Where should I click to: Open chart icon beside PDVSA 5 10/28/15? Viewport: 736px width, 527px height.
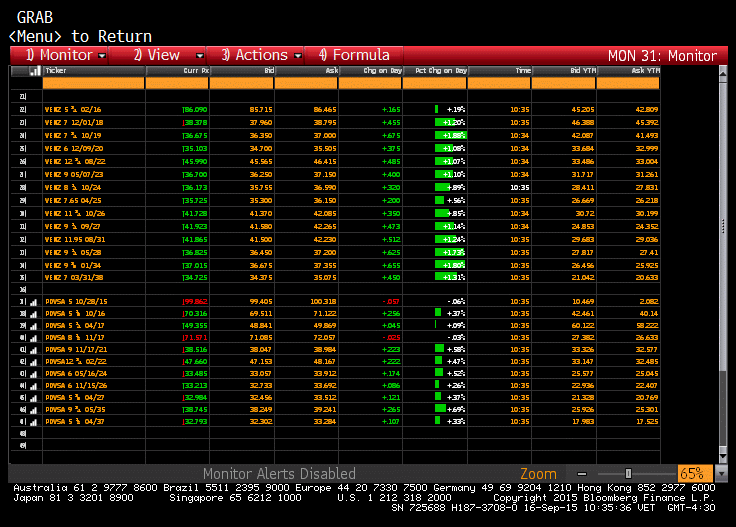[33, 302]
